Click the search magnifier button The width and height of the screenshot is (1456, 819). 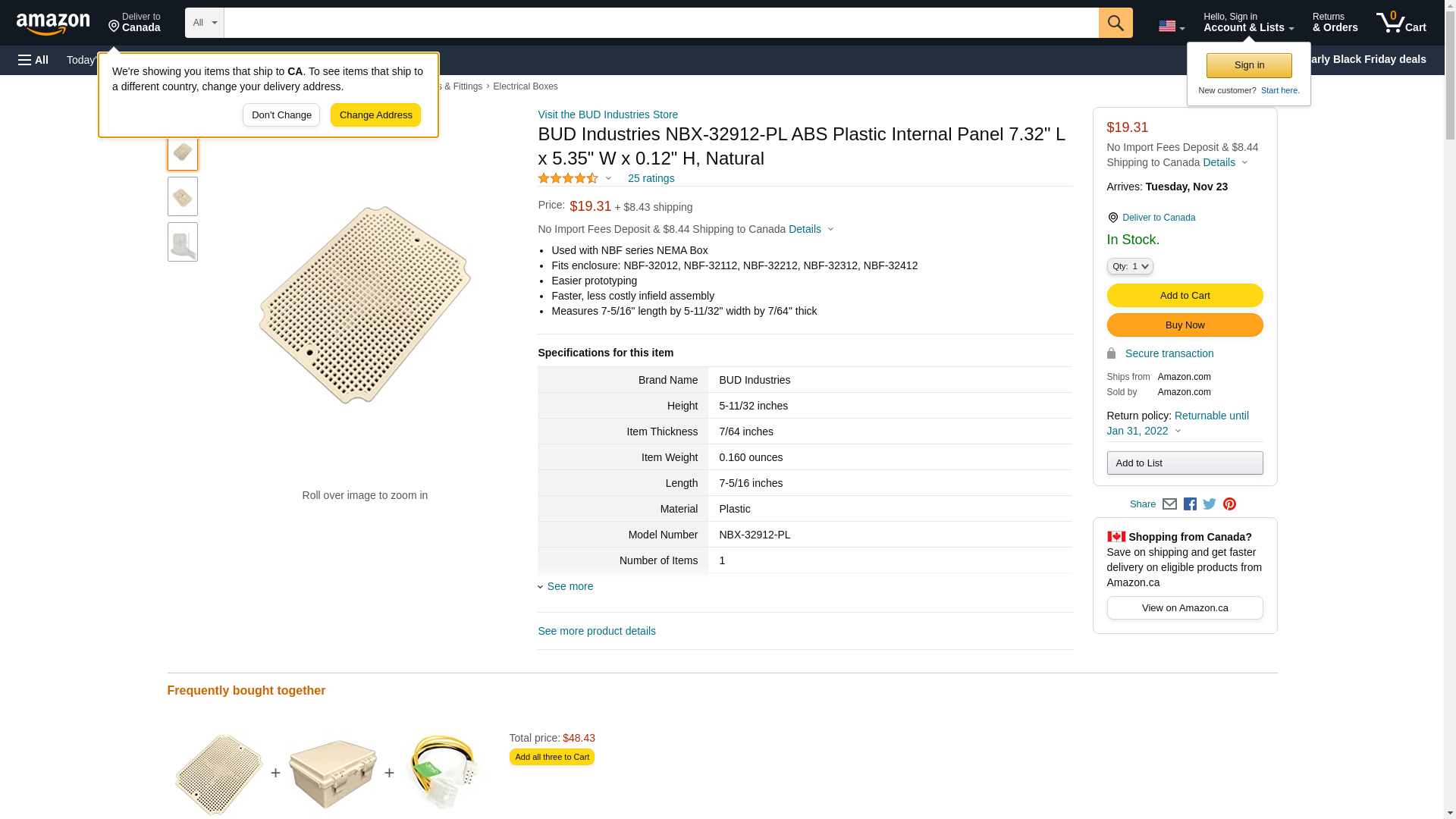click(x=1115, y=23)
